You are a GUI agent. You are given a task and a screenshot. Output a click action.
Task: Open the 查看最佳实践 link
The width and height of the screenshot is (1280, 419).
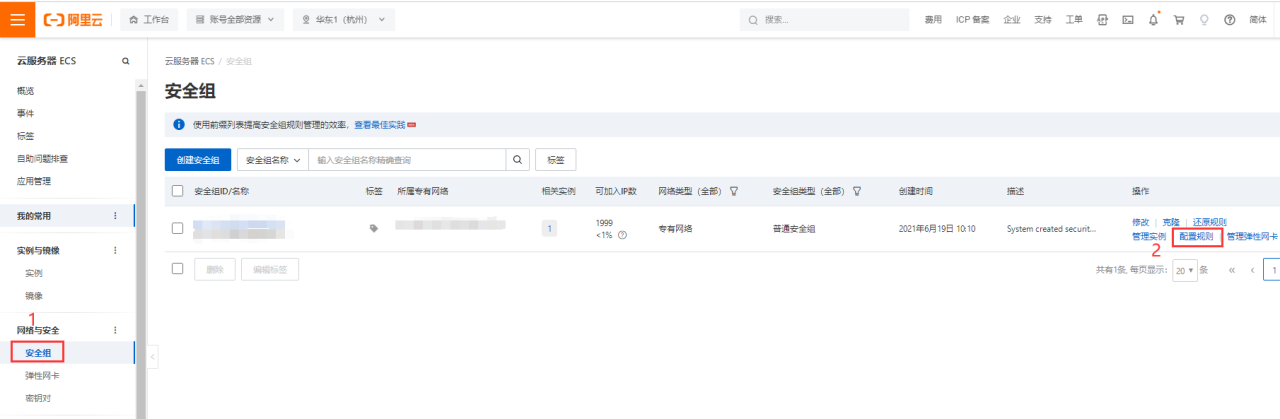coord(379,125)
